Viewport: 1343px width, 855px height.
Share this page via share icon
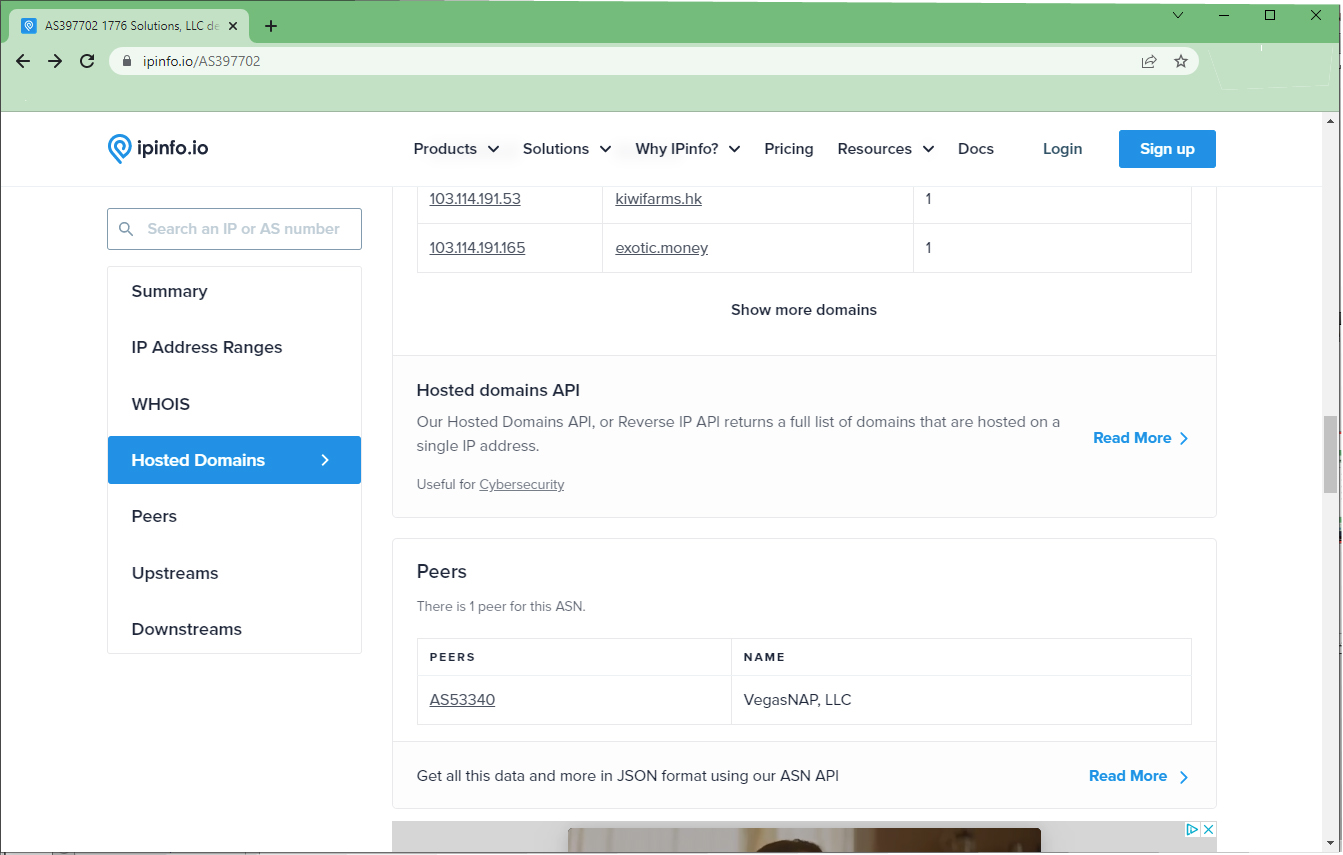[1149, 61]
